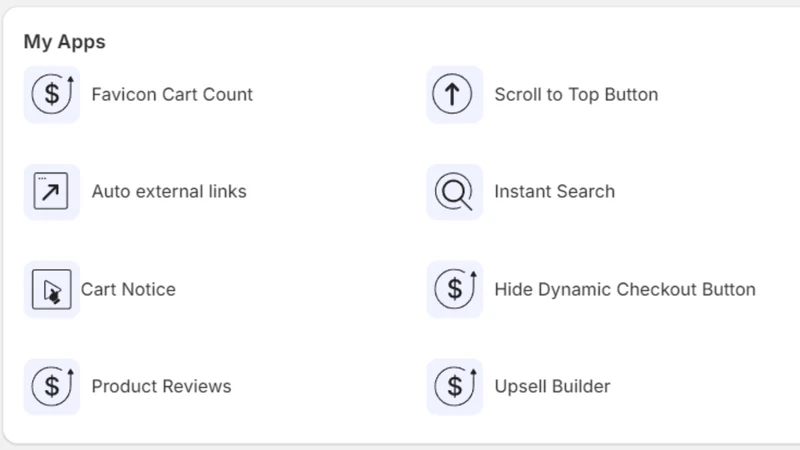The width and height of the screenshot is (800, 450).
Task: Click the Hide Dynamic Checkout Button icon
Action: click(x=455, y=289)
